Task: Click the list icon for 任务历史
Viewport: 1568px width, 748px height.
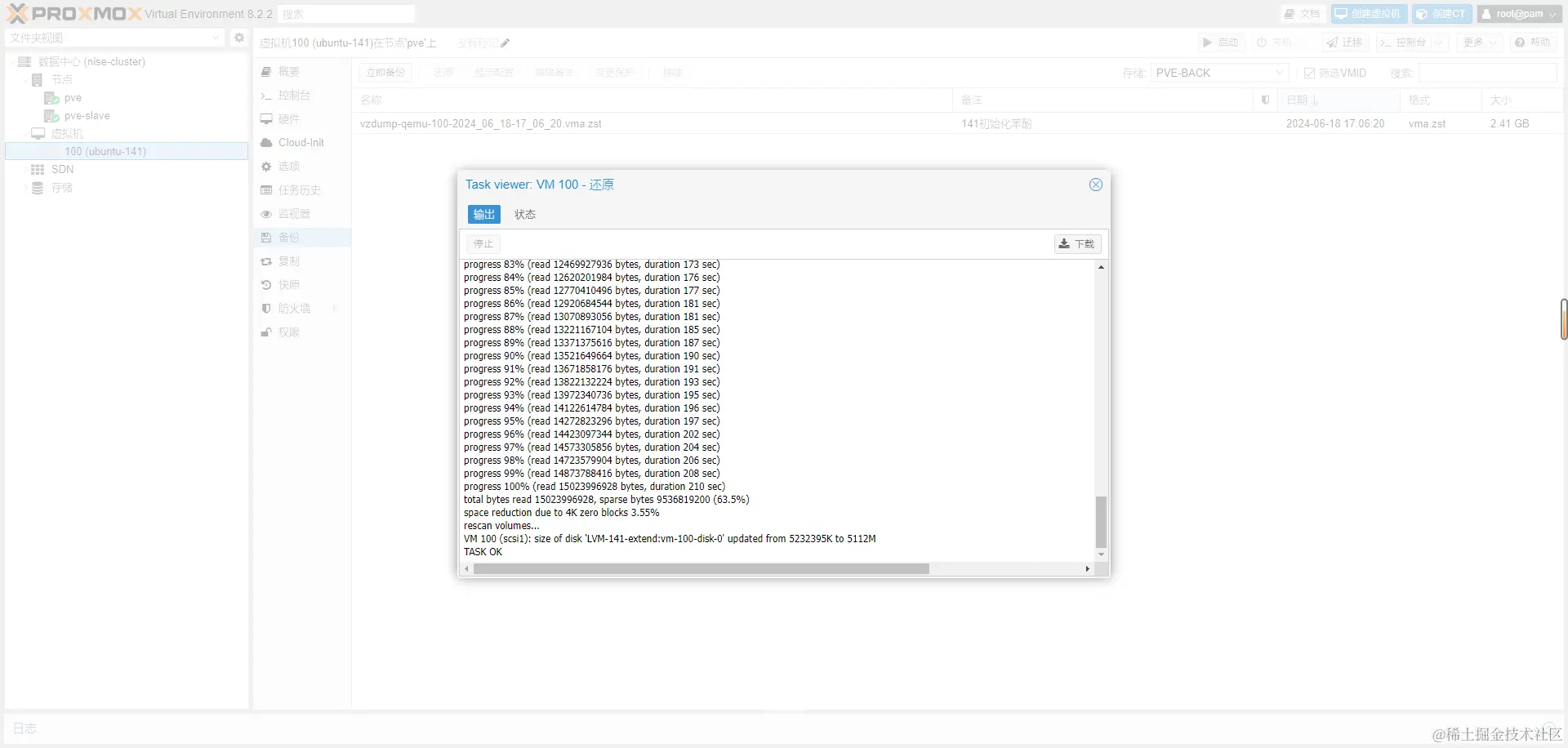Action: (266, 190)
